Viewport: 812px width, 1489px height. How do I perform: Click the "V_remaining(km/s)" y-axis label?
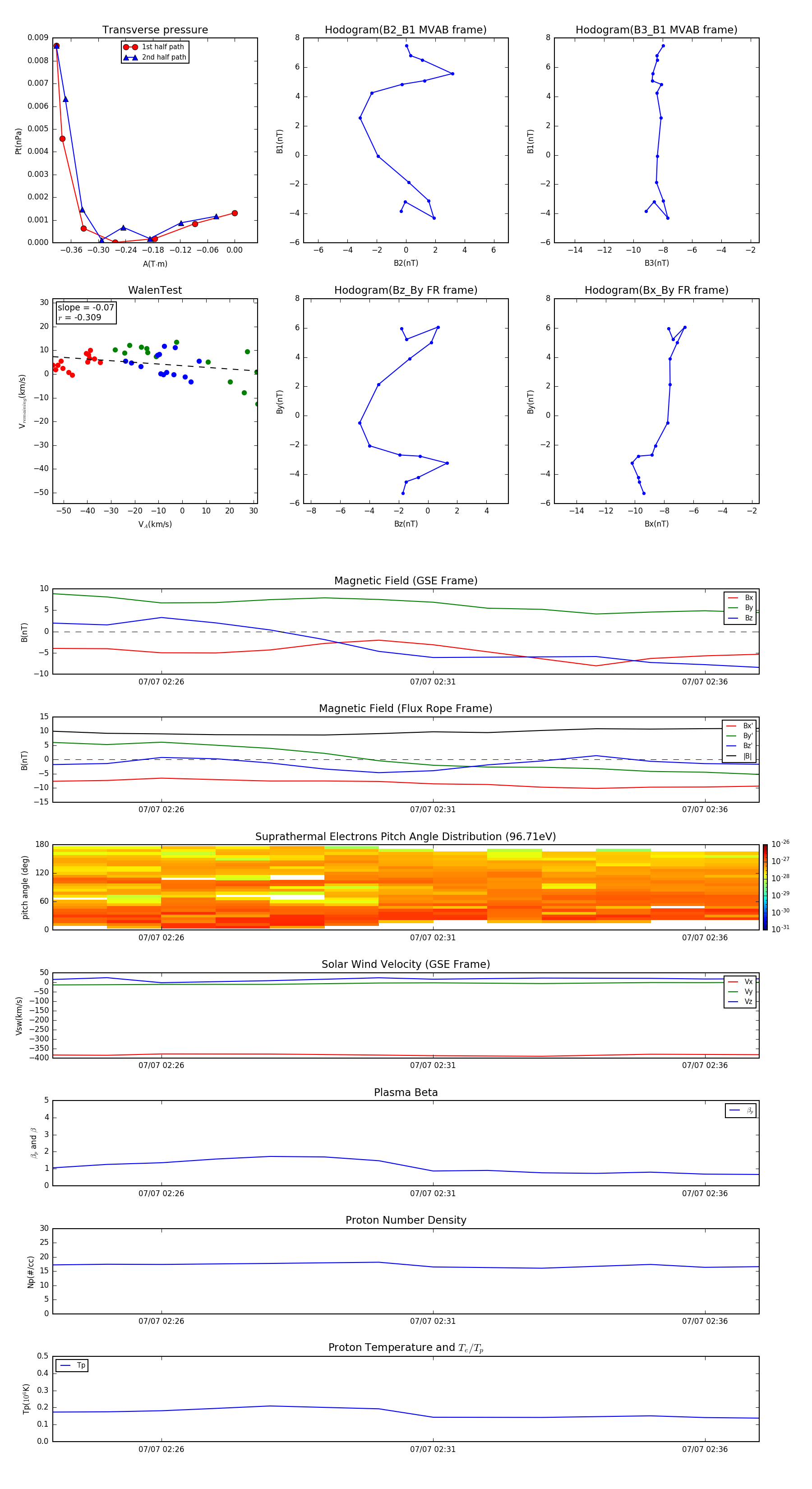[22, 401]
